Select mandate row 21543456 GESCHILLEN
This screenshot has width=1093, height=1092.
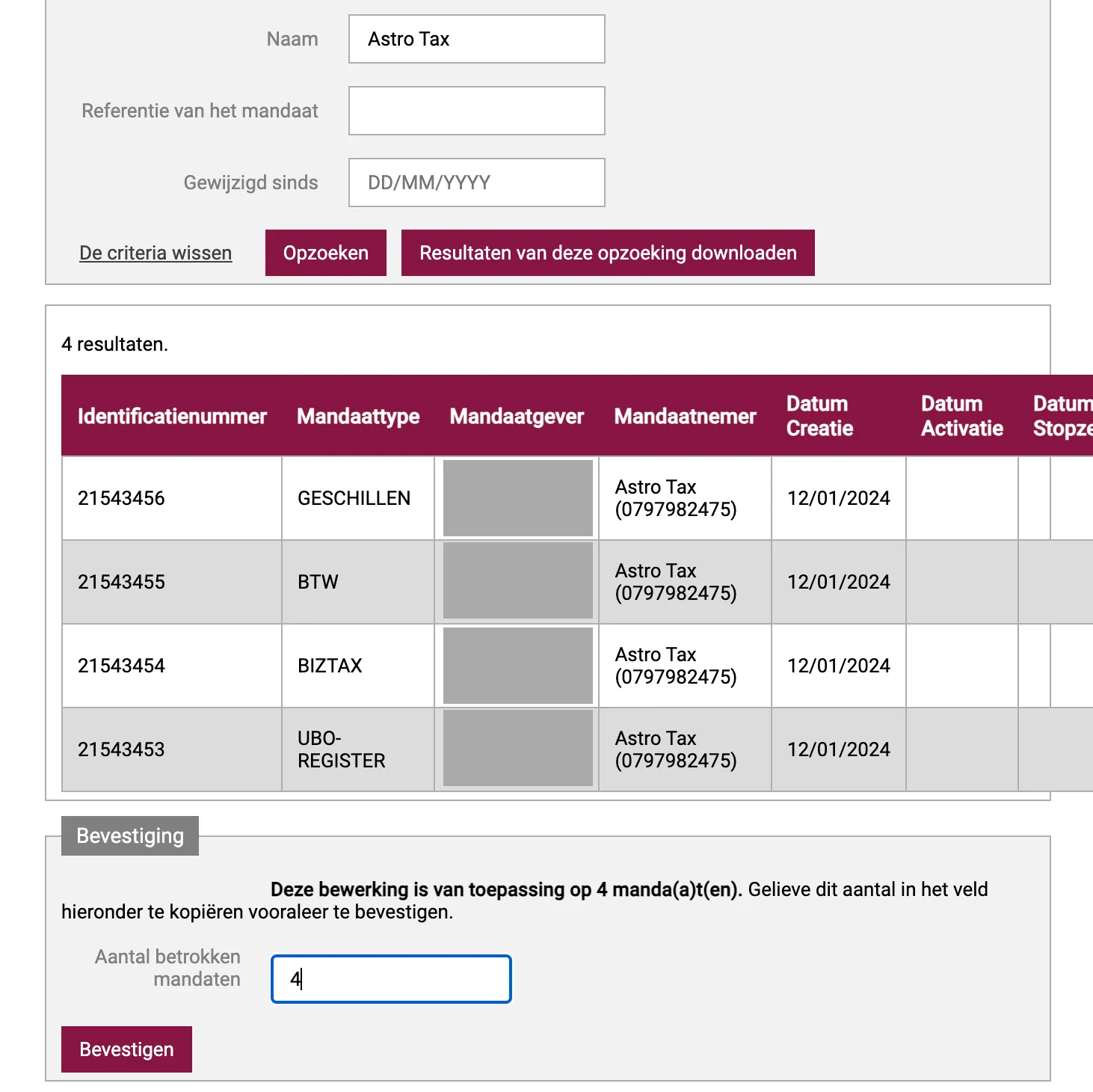coord(577,498)
